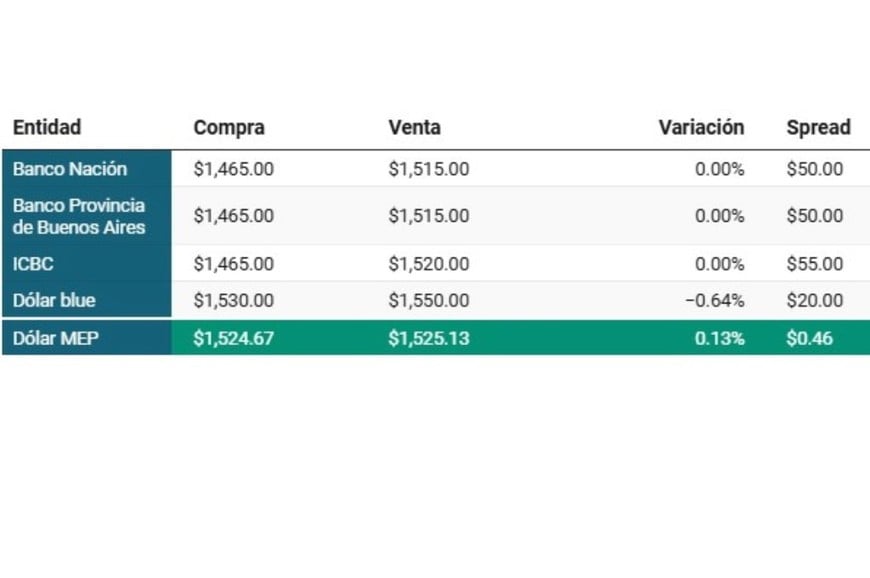Select the Banco Nación row label
Image resolution: width=870 pixels, height=578 pixels.
point(70,169)
